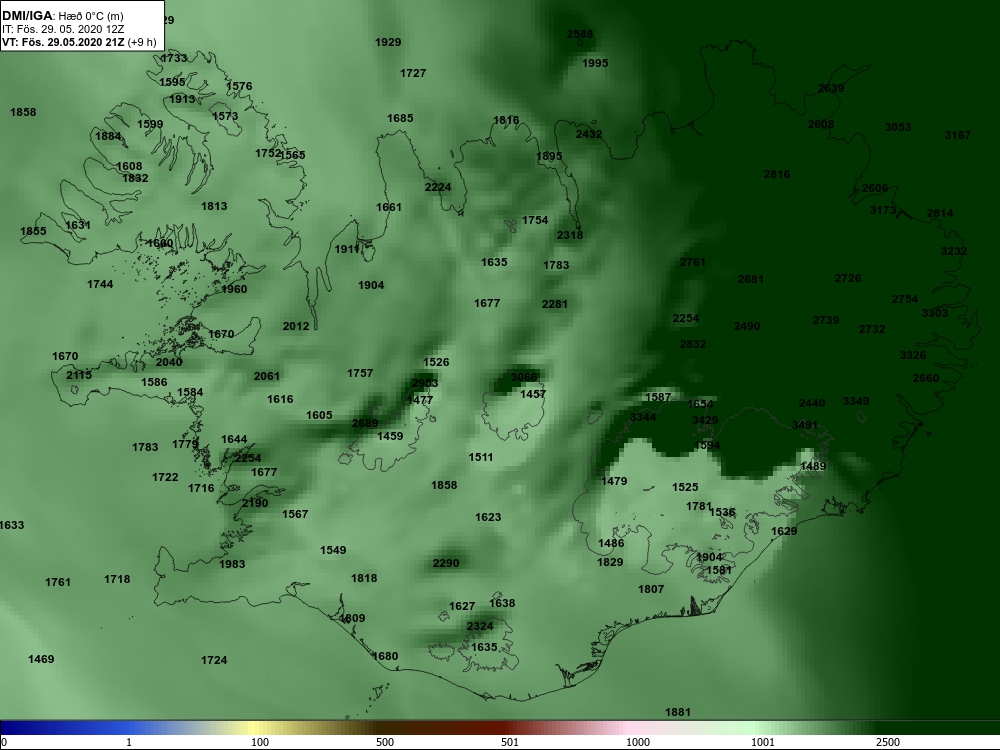Click the map value 2490

tap(747, 326)
